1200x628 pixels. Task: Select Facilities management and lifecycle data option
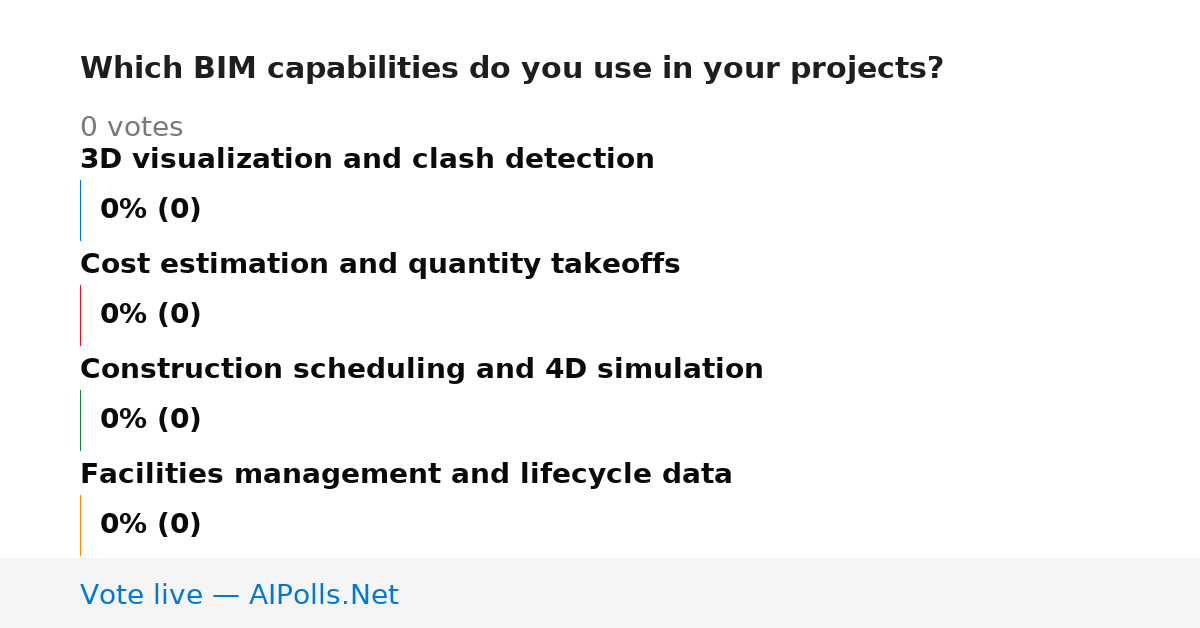(x=406, y=475)
